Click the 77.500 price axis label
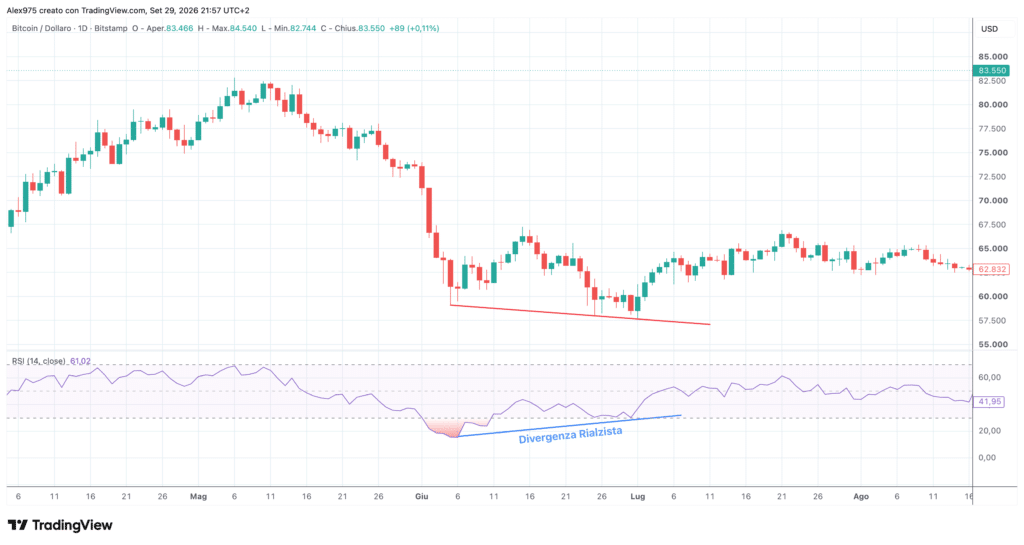Viewport: 1024px width, 545px height. [x=993, y=129]
